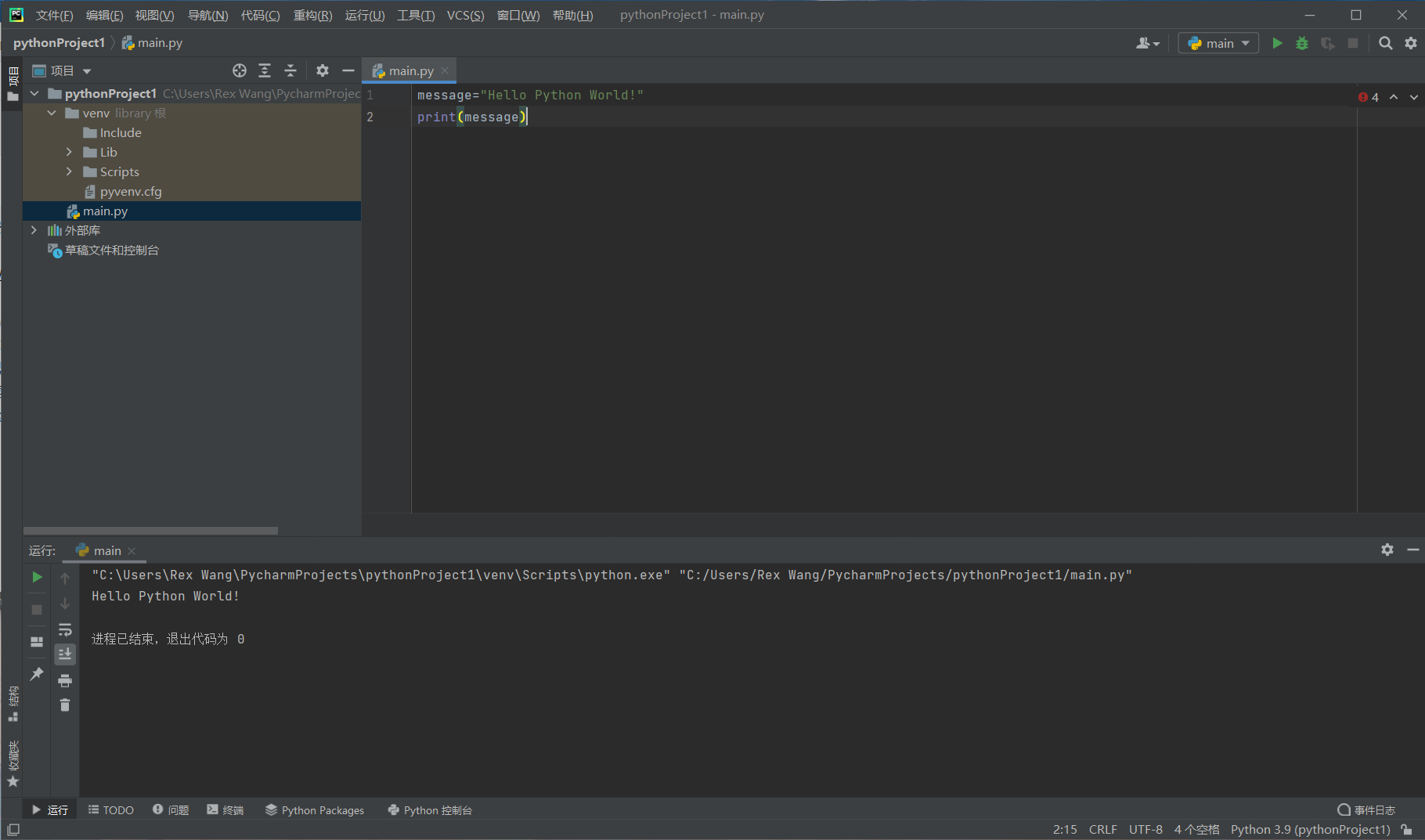Click the locate opened file target icon
The width and height of the screenshot is (1425, 840).
click(240, 70)
